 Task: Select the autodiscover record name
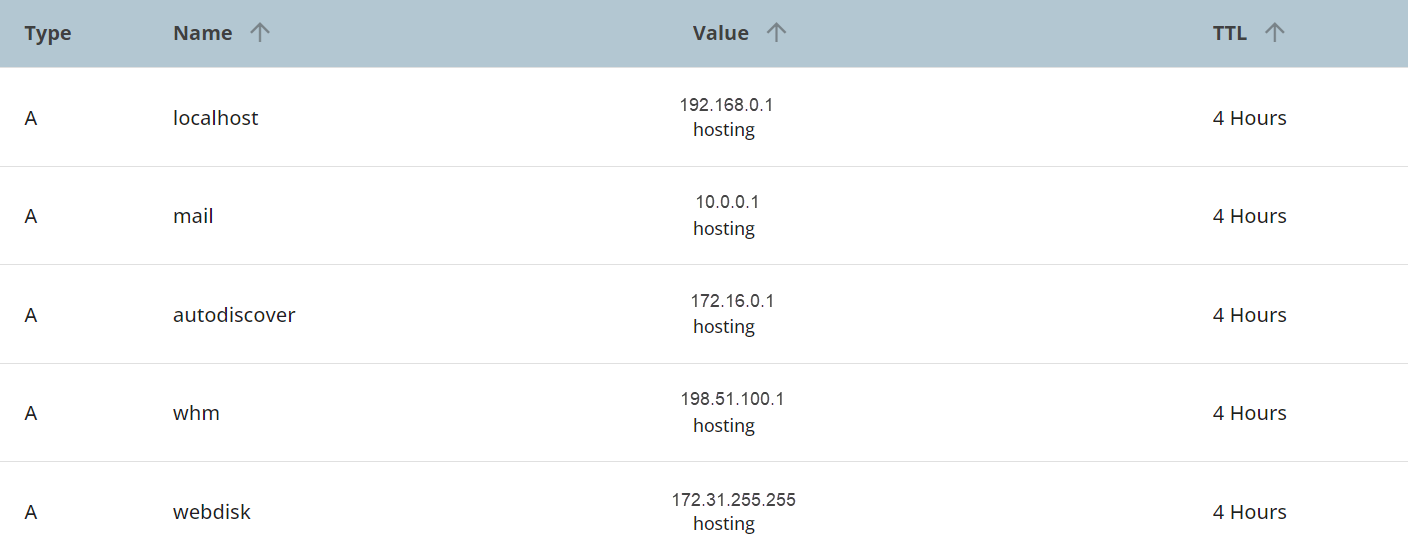click(x=234, y=315)
